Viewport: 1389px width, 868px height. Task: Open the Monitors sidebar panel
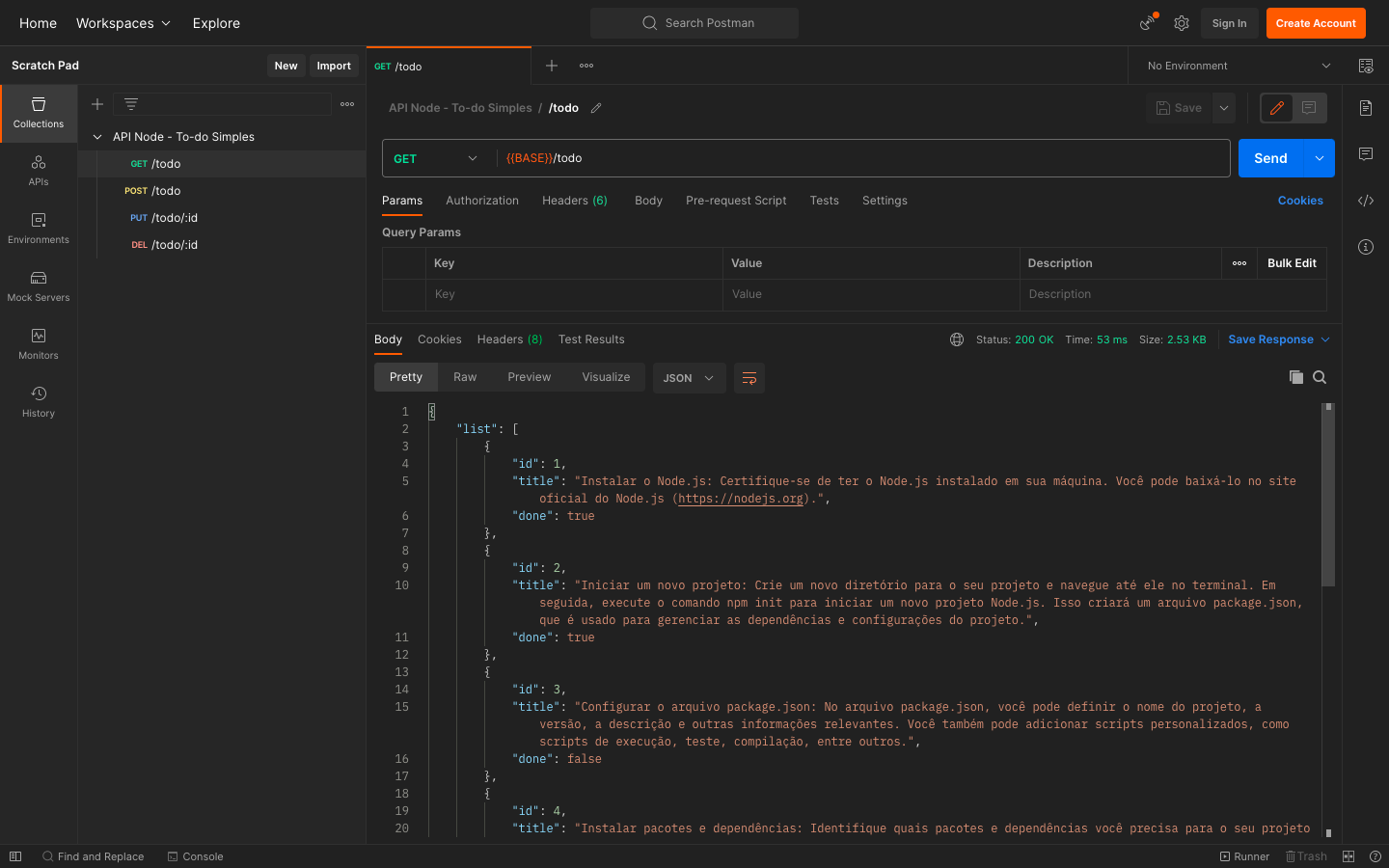click(39, 344)
